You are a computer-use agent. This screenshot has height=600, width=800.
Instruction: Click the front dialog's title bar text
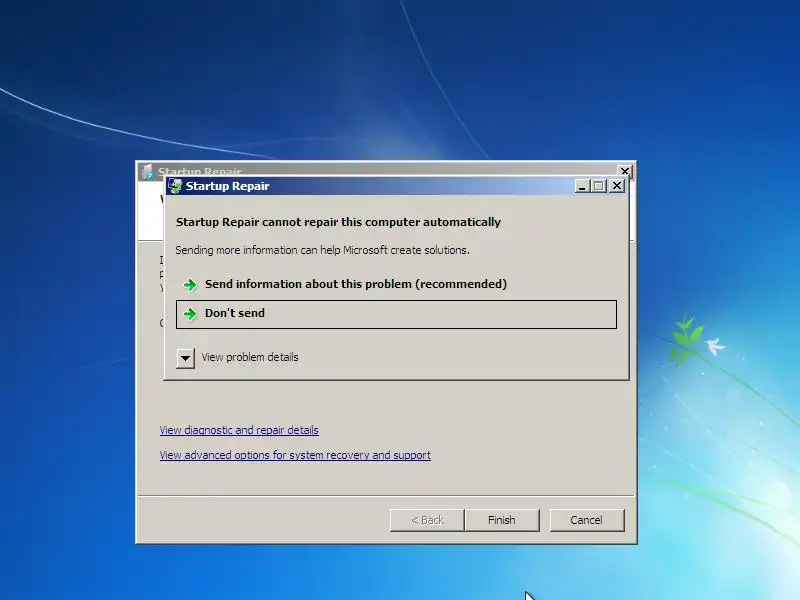tap(227, 186)
